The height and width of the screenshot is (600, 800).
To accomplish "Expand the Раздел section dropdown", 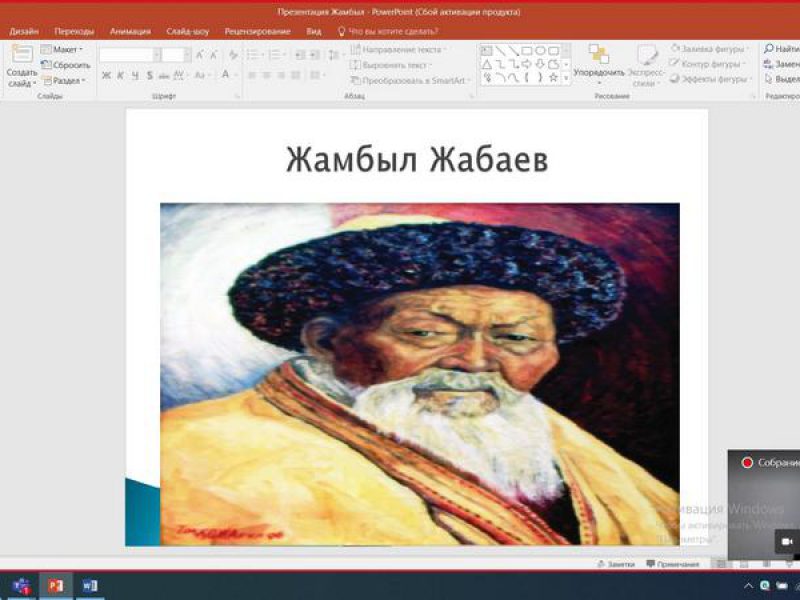I will 64,81.
